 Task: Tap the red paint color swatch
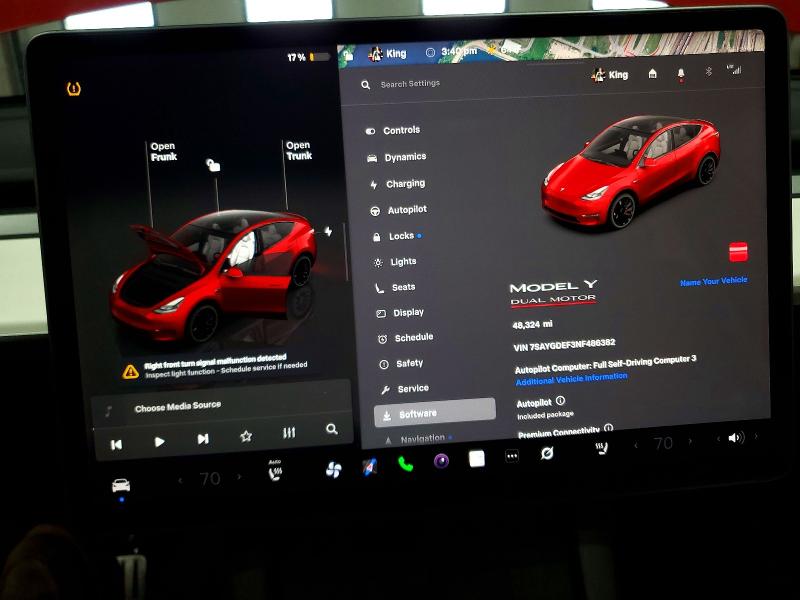point(738,252)
